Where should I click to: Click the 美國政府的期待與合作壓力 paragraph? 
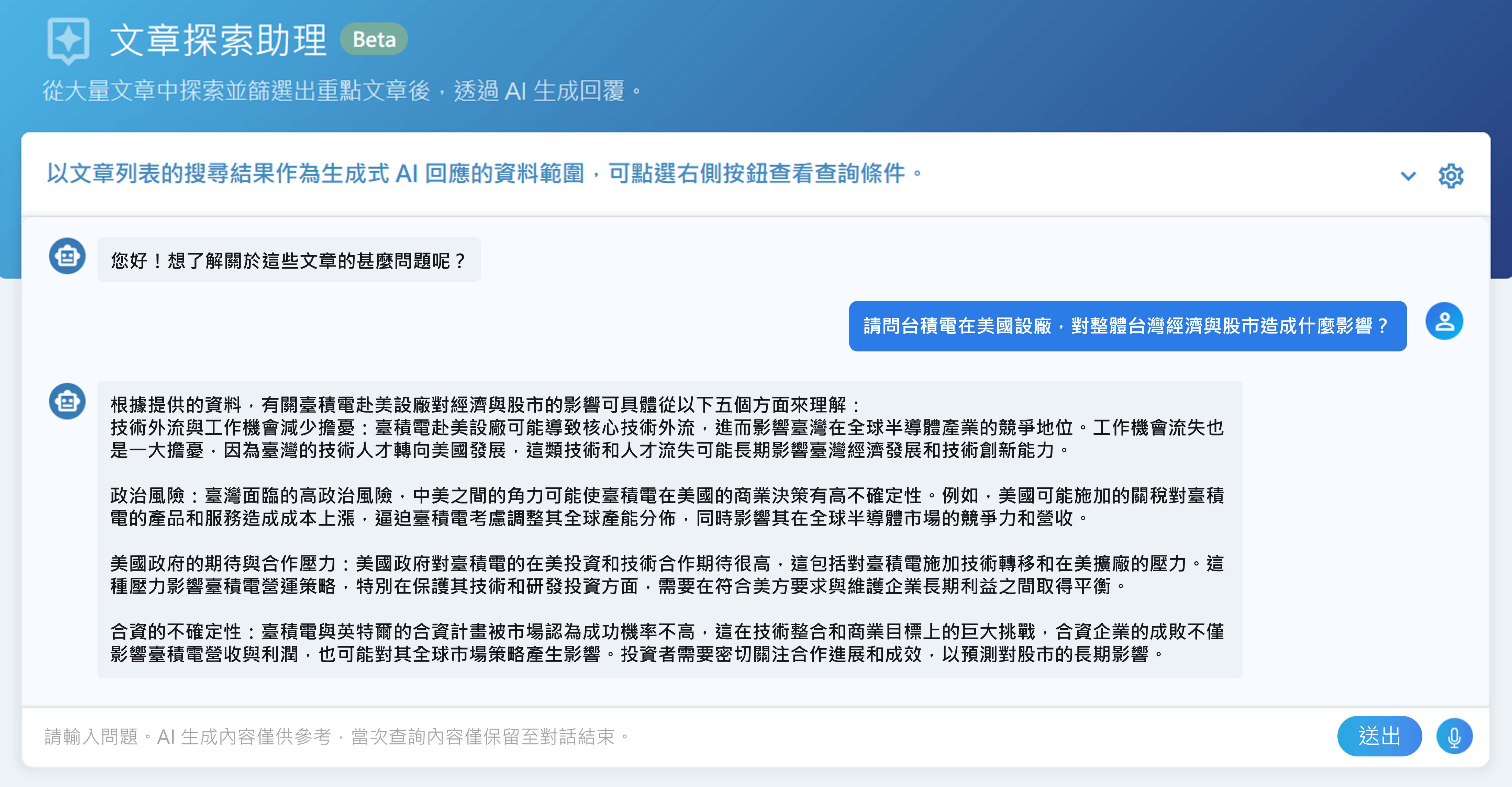pyautogui.click(x=667, y=575)
